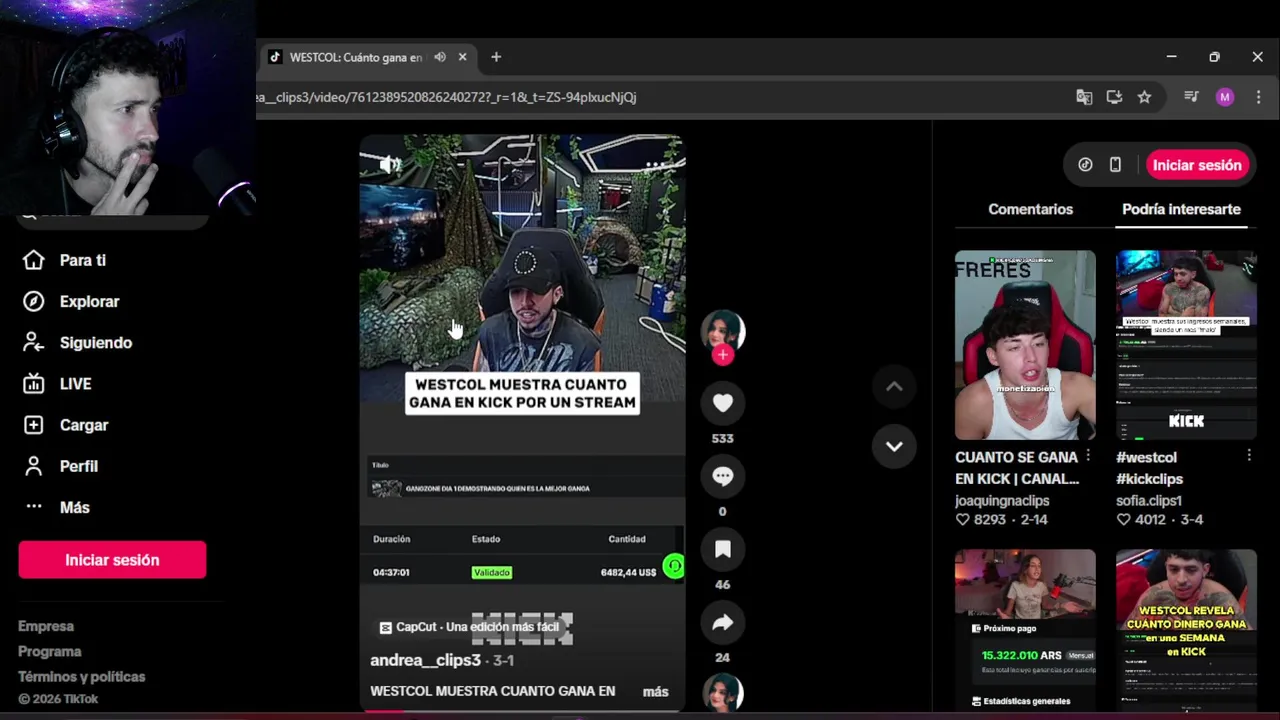Click the browser address bar URL
This screenshot has height=720, width=1280.
(x=447, y=97)
